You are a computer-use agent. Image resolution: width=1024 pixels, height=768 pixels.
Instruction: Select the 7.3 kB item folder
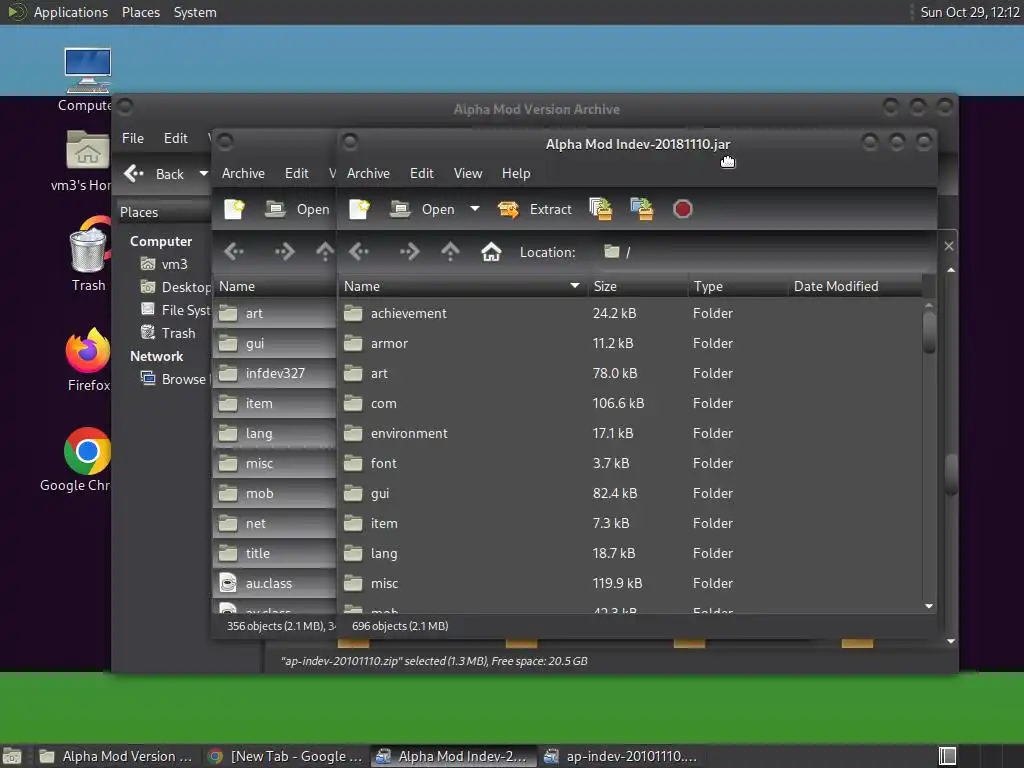[630, 524]
